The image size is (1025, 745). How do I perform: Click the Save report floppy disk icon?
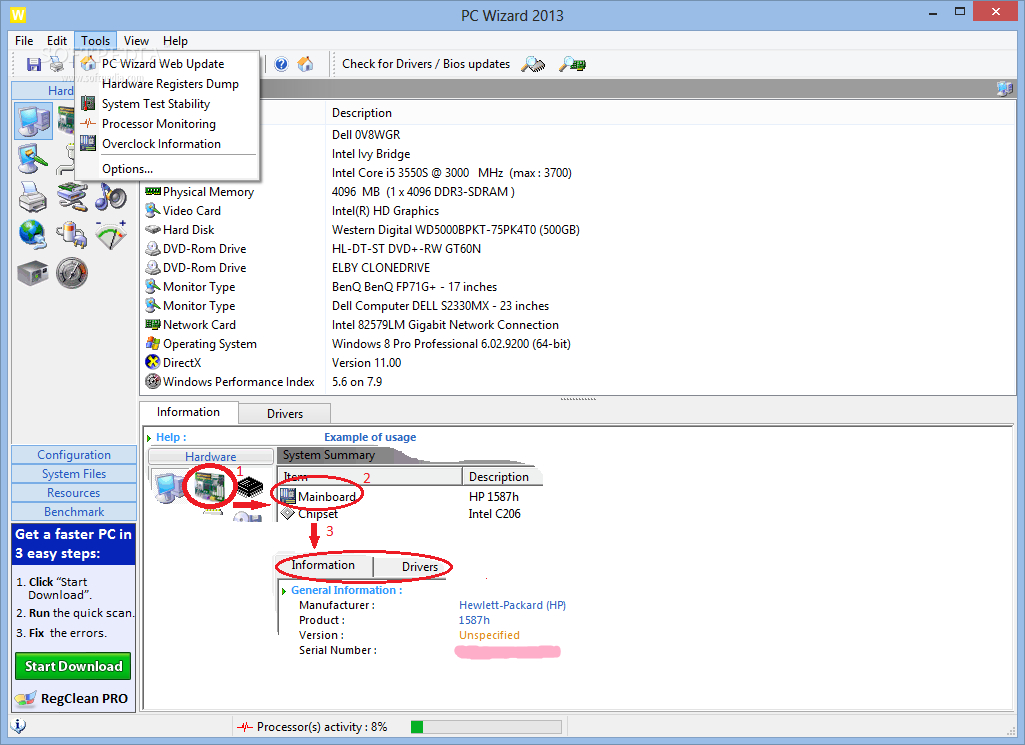(x=33, y=64)
